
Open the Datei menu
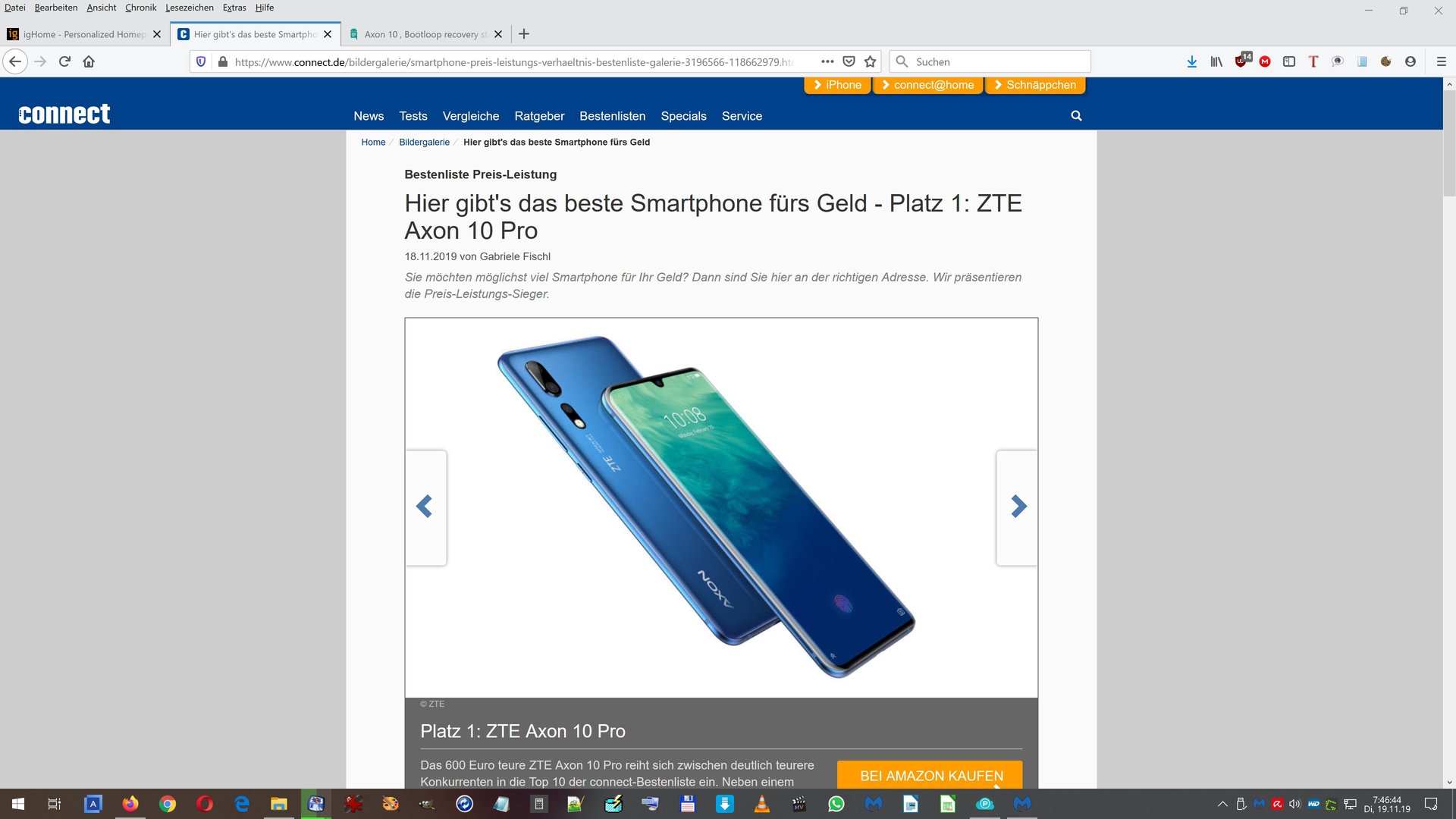15,8
